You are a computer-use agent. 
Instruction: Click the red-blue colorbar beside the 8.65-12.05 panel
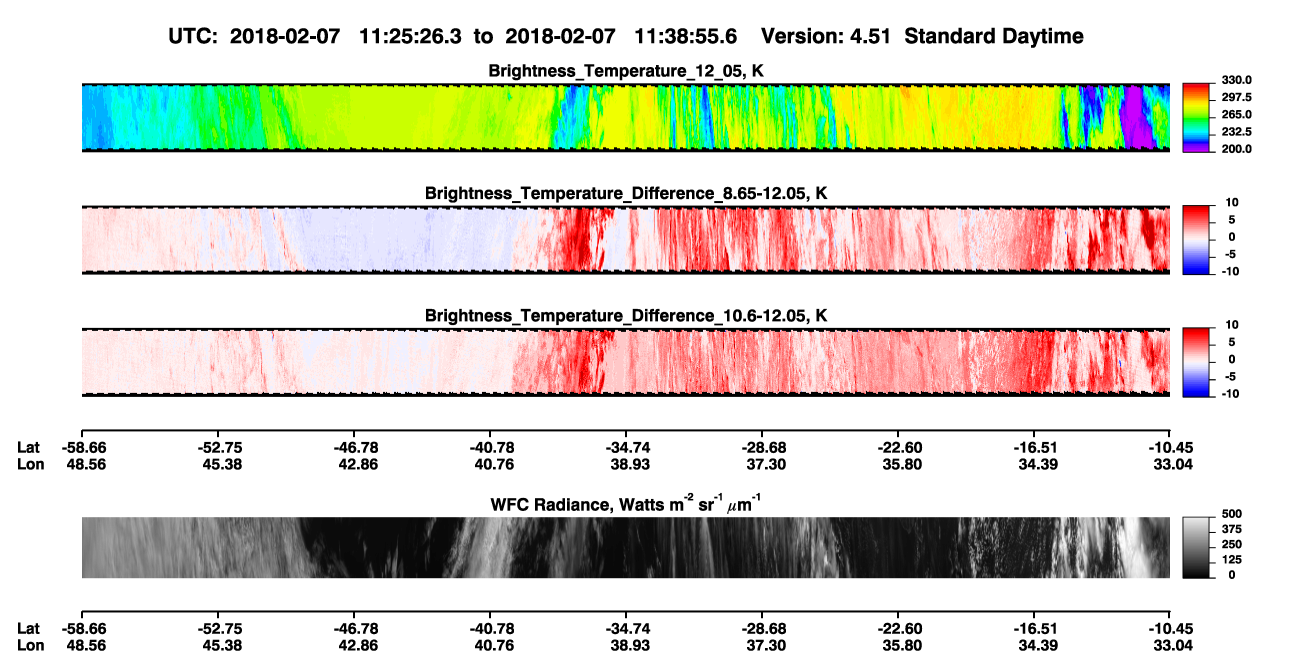1194,240
